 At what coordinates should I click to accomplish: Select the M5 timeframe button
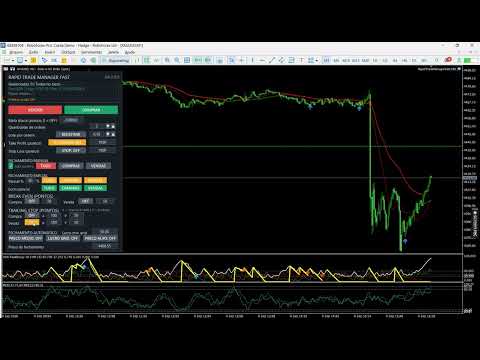click(x=336, y=60)
